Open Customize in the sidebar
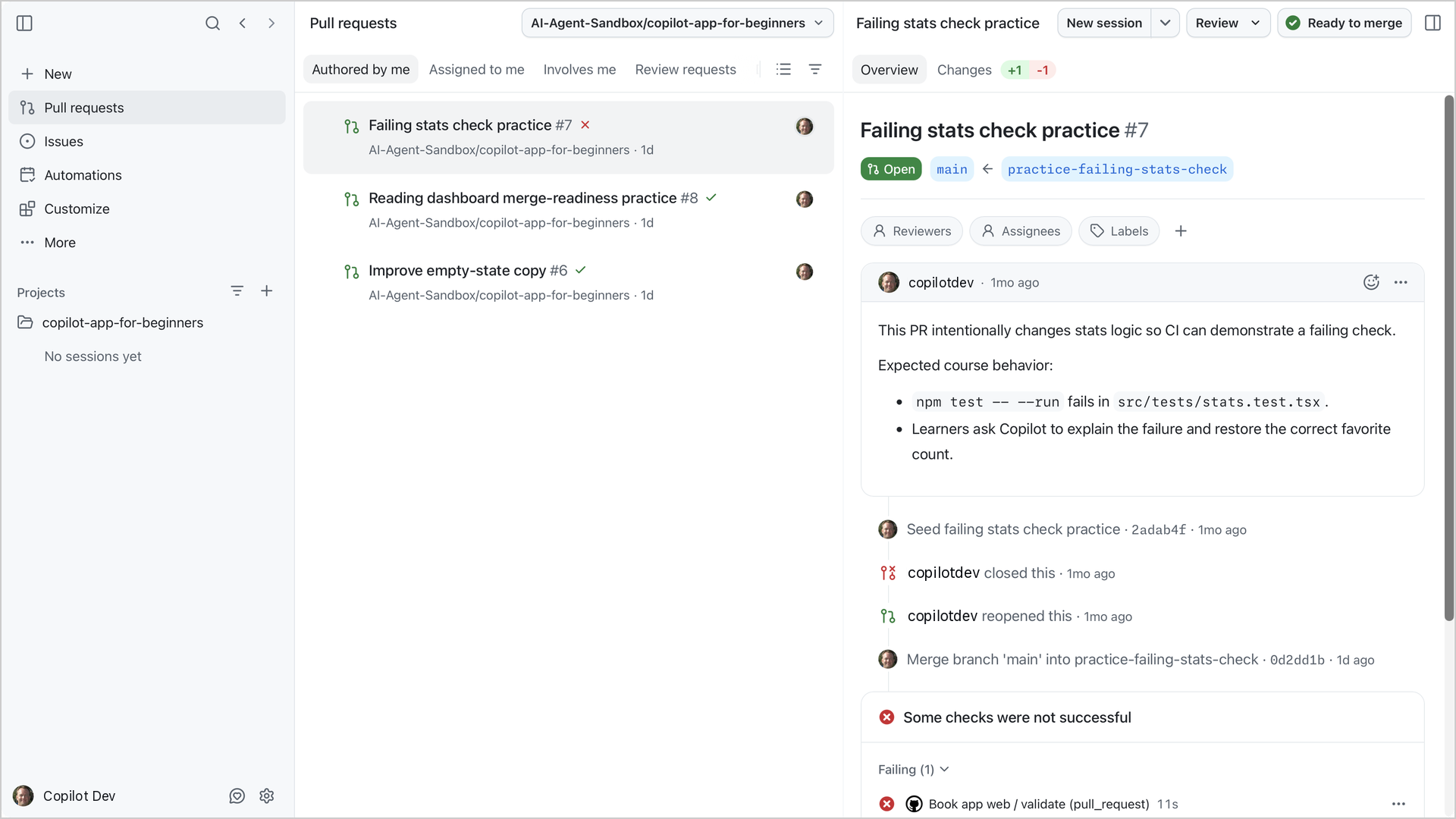Image resolution: width=1456 pixels, height=819 pixels. click(147, 209)
